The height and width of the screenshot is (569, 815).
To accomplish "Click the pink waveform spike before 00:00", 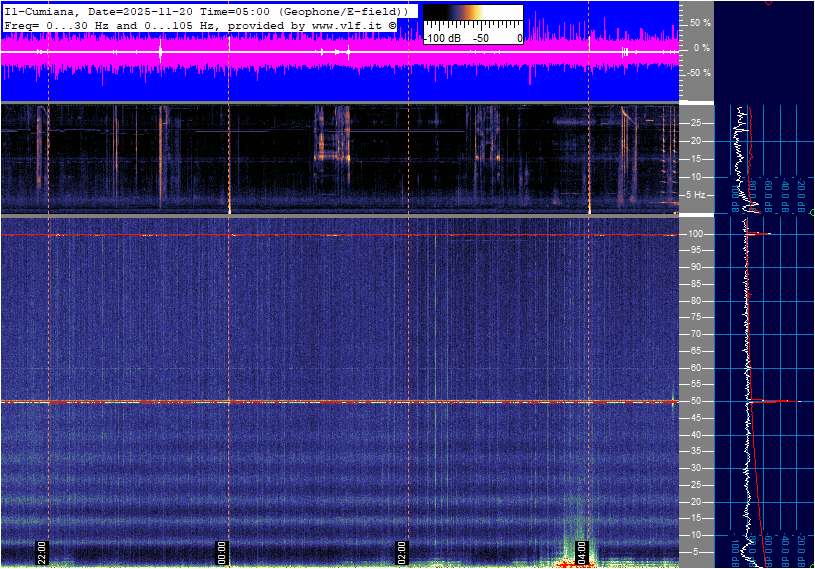I will (x=160, y=50).
